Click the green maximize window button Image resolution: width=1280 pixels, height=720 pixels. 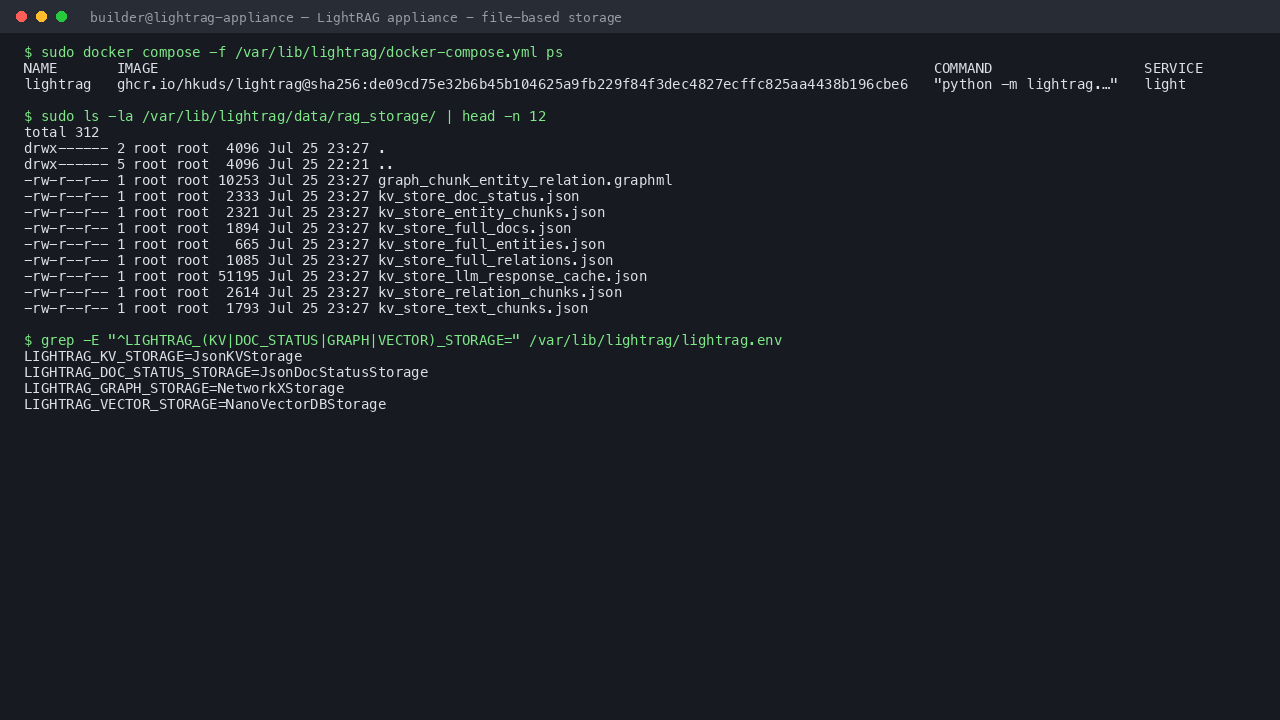(x=61, y=16)
